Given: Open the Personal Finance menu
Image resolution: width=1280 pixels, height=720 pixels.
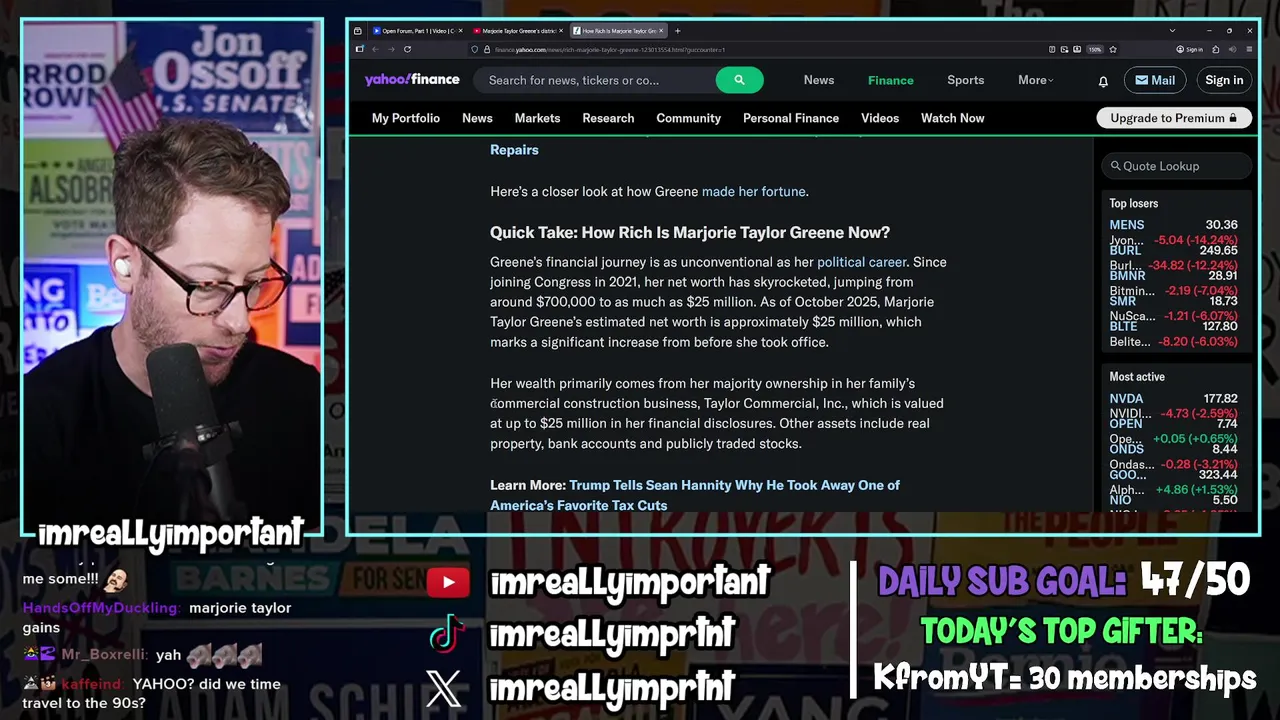Looking at the screenshot, I should (790, 118).
